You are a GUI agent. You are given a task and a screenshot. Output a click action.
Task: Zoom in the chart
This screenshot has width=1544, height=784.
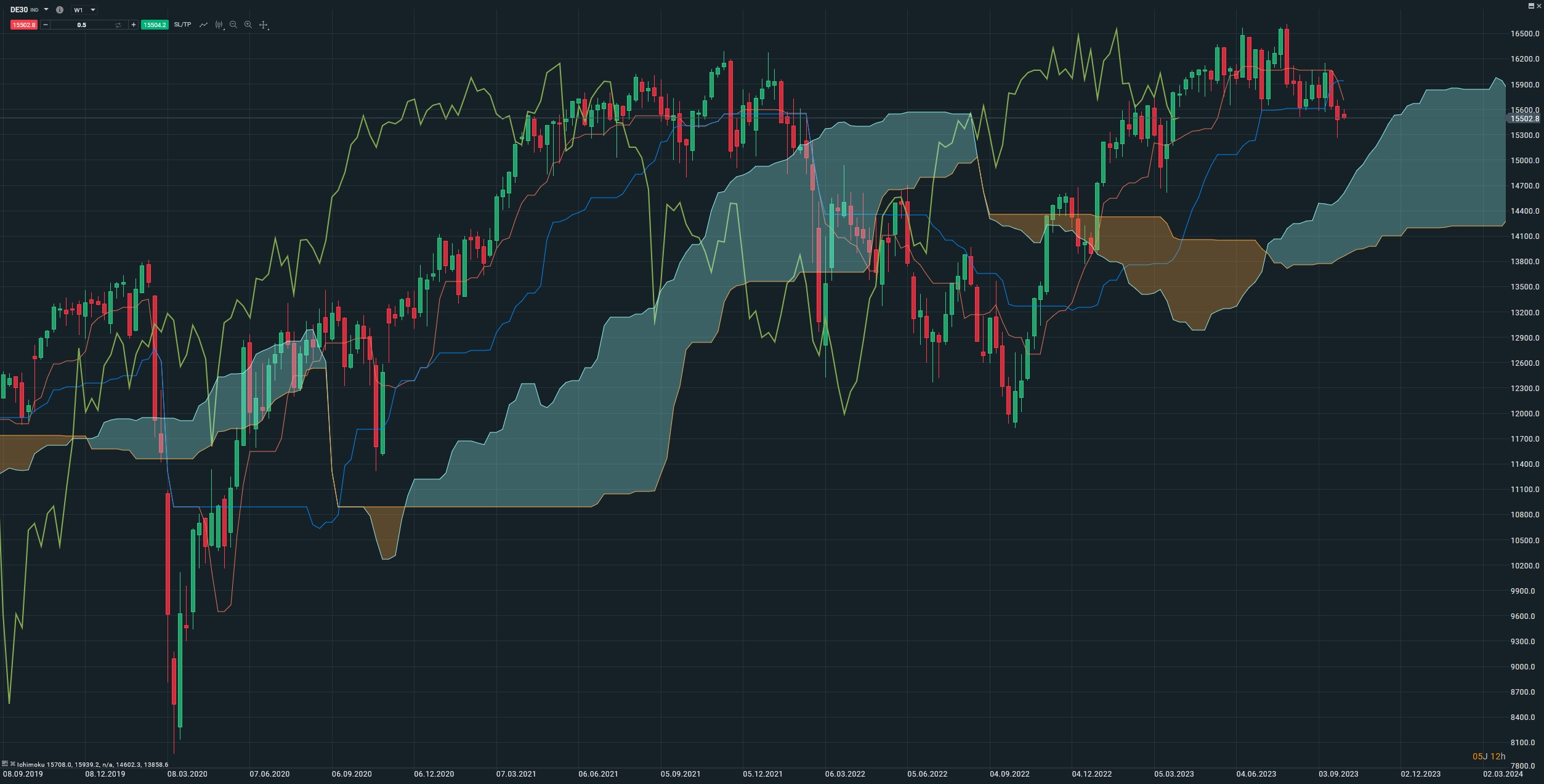pyautogui.click(x=248, y=25)
